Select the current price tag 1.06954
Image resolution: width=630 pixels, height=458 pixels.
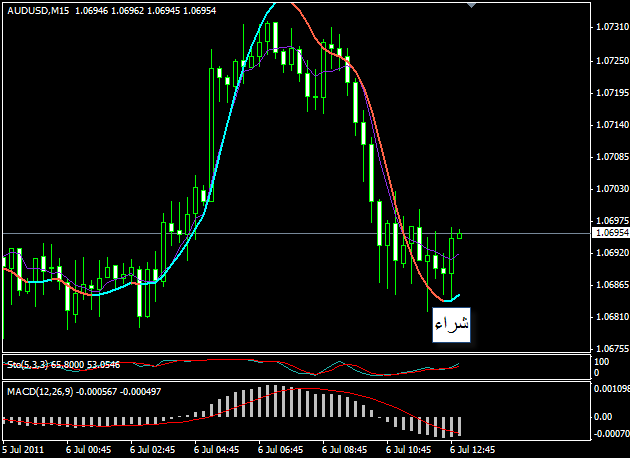tap(609, 232)
